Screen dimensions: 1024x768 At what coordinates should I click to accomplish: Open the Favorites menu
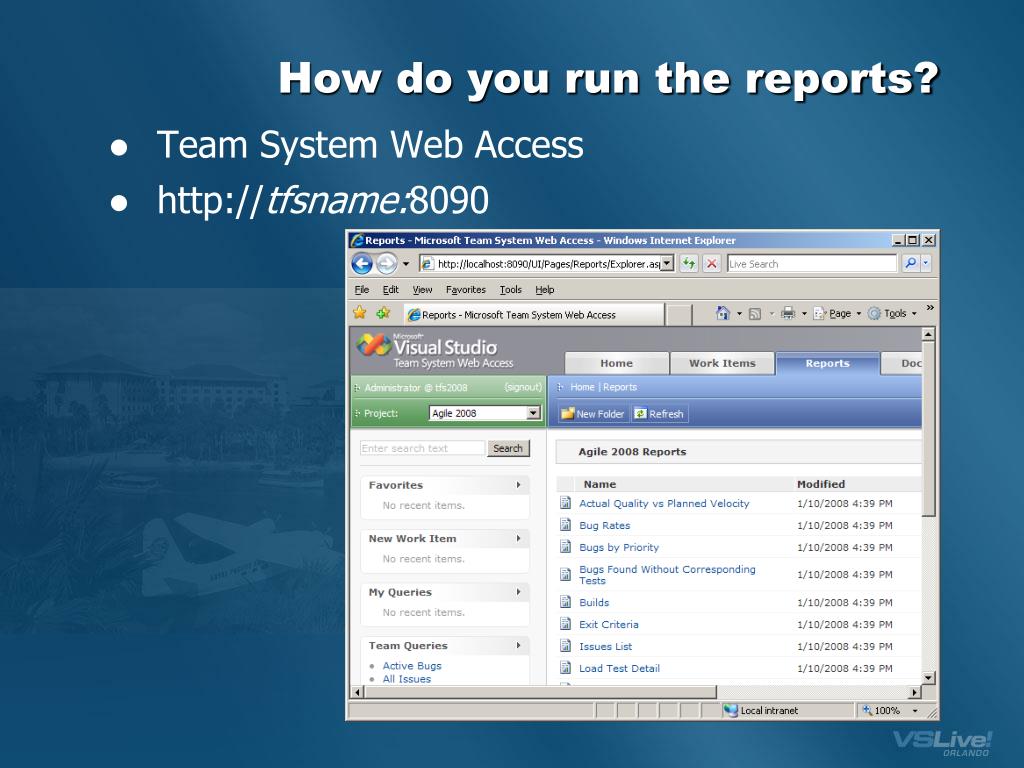[x=466, y=289]
